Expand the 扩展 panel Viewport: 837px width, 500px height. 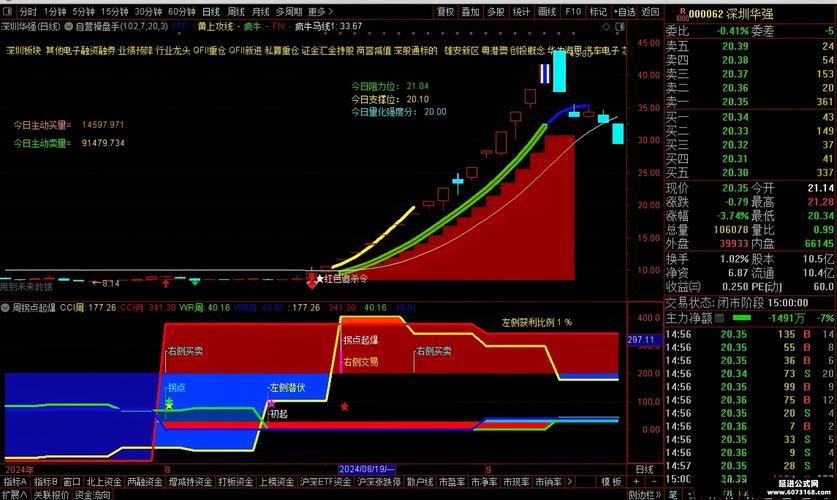point(14,495)
